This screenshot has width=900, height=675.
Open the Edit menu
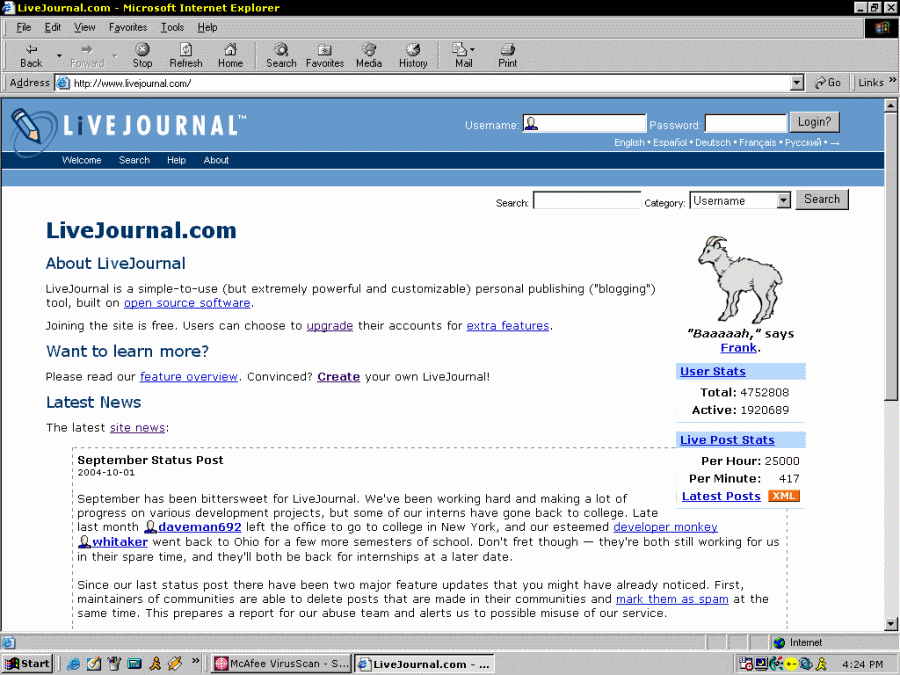(x=53, y=27)
